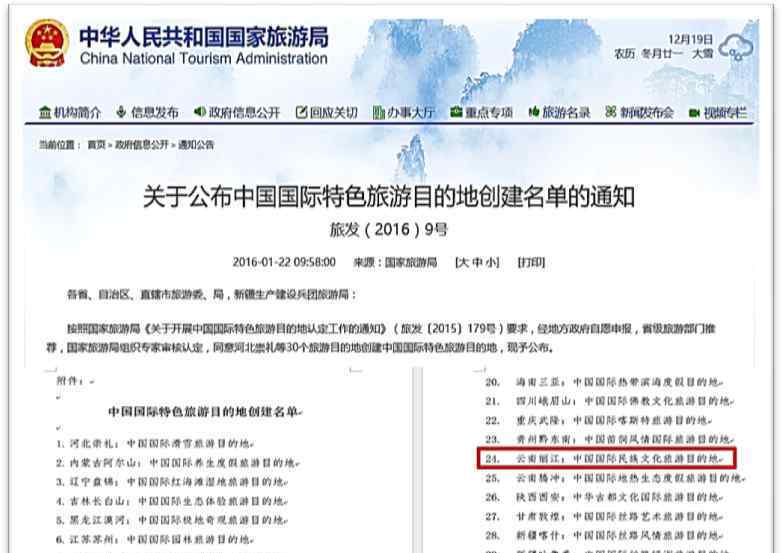782x553 pixels.
Task: Set font size to 大
Action: [464, 262]
